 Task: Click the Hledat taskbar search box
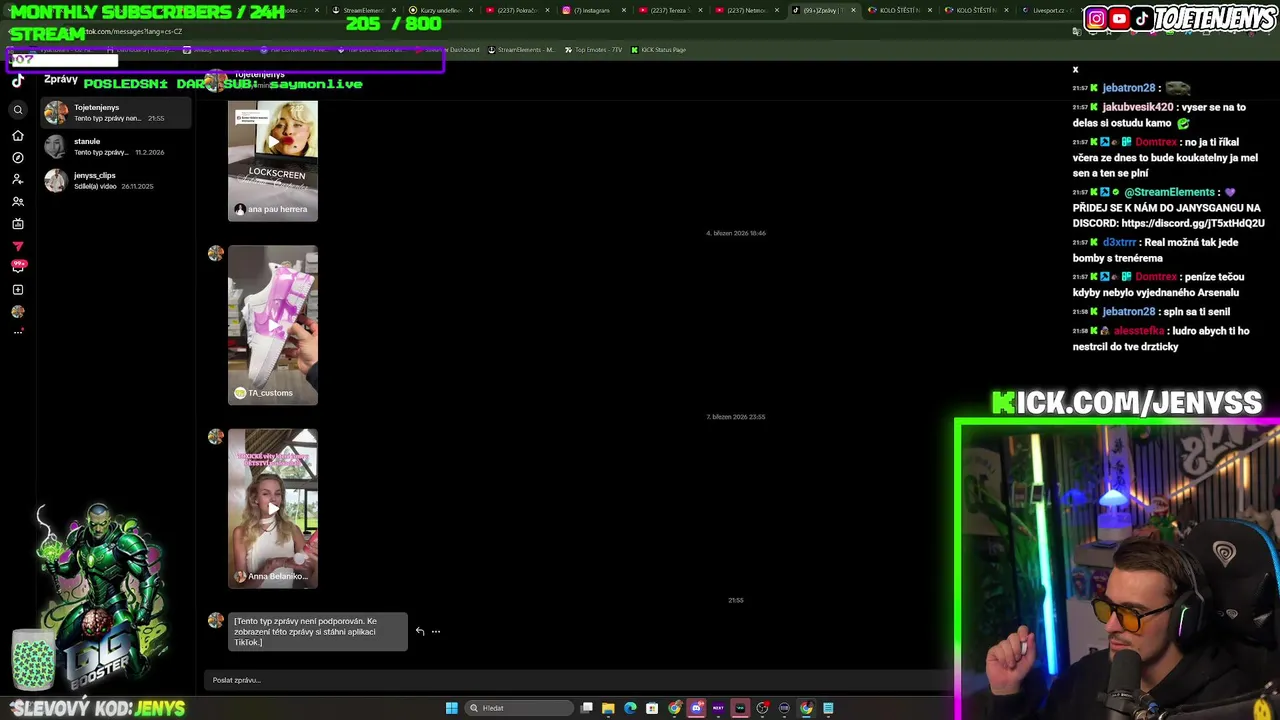pos(519,708)
